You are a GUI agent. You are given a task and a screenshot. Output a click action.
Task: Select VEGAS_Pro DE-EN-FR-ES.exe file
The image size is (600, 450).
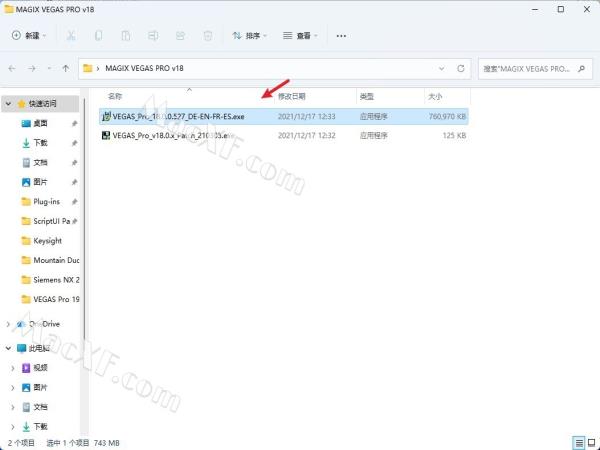(284, 116)
